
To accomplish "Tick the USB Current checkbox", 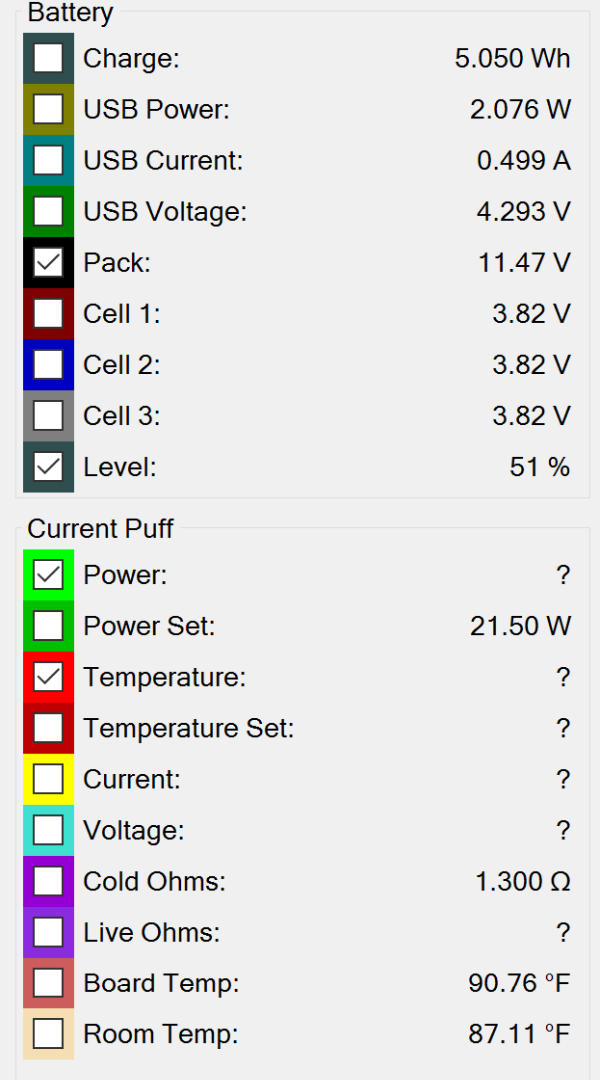I will (48, 160).
